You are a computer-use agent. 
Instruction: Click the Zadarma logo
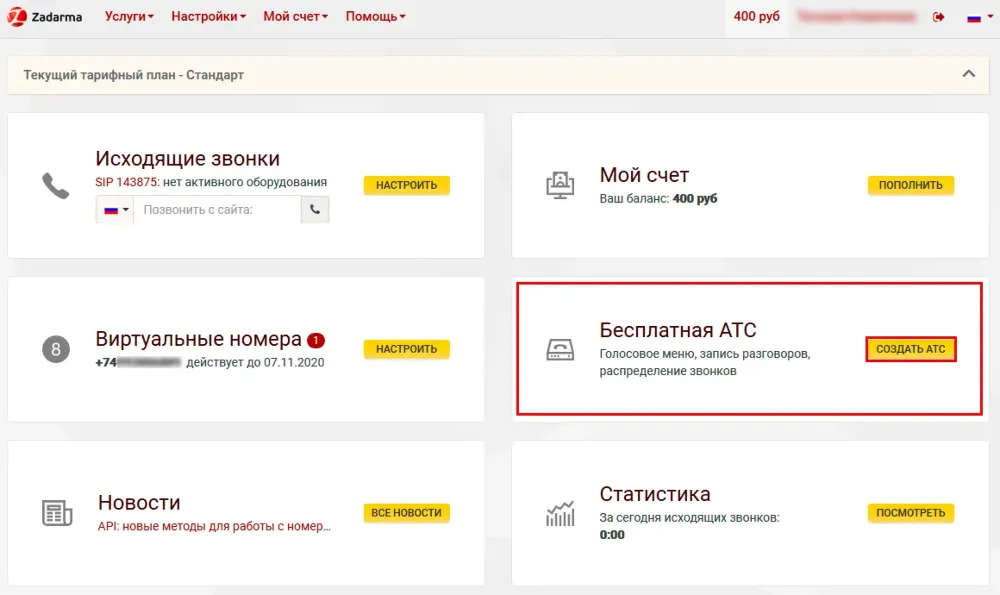[45, 17]
